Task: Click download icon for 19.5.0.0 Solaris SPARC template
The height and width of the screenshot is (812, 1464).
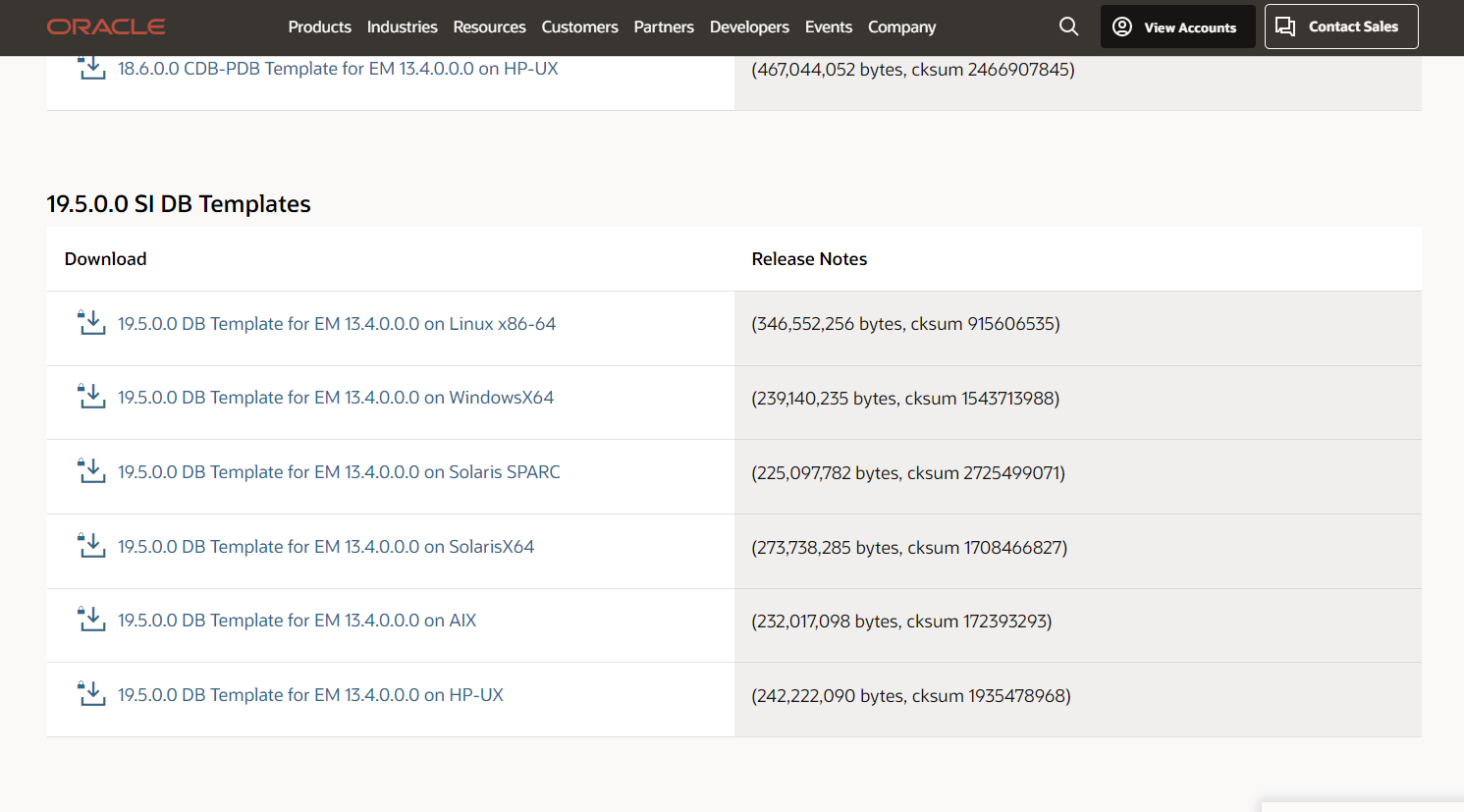Action: [x=91, y=471]
